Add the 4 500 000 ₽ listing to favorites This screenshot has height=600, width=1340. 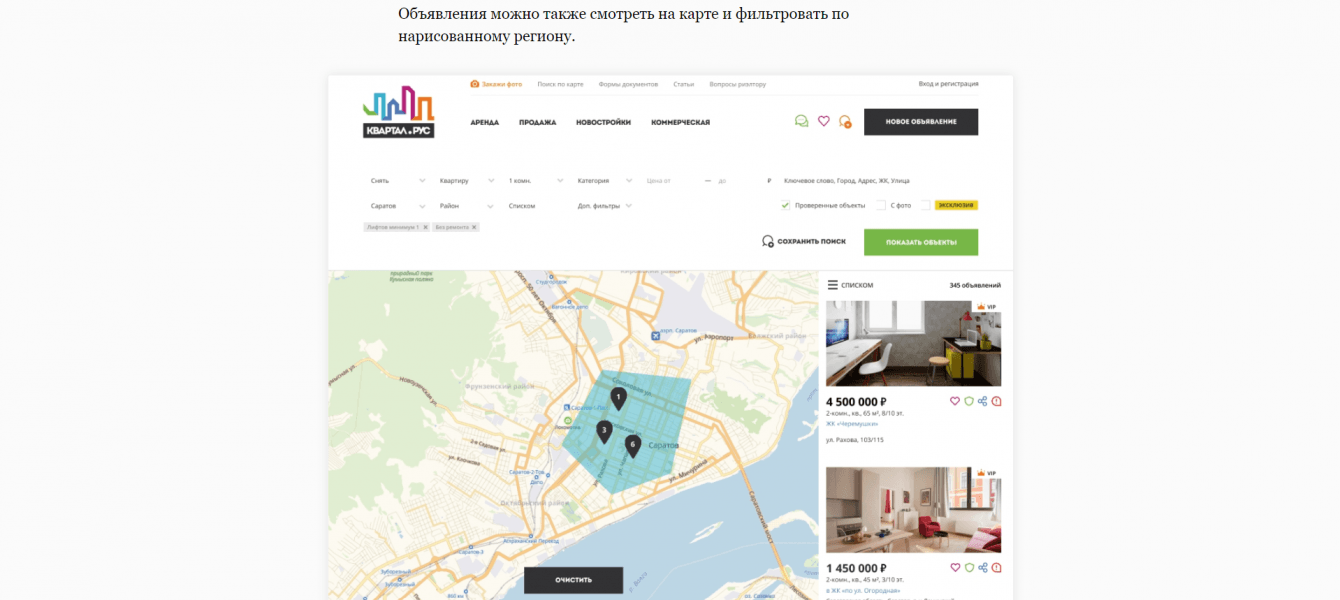(x=955, y=401)
